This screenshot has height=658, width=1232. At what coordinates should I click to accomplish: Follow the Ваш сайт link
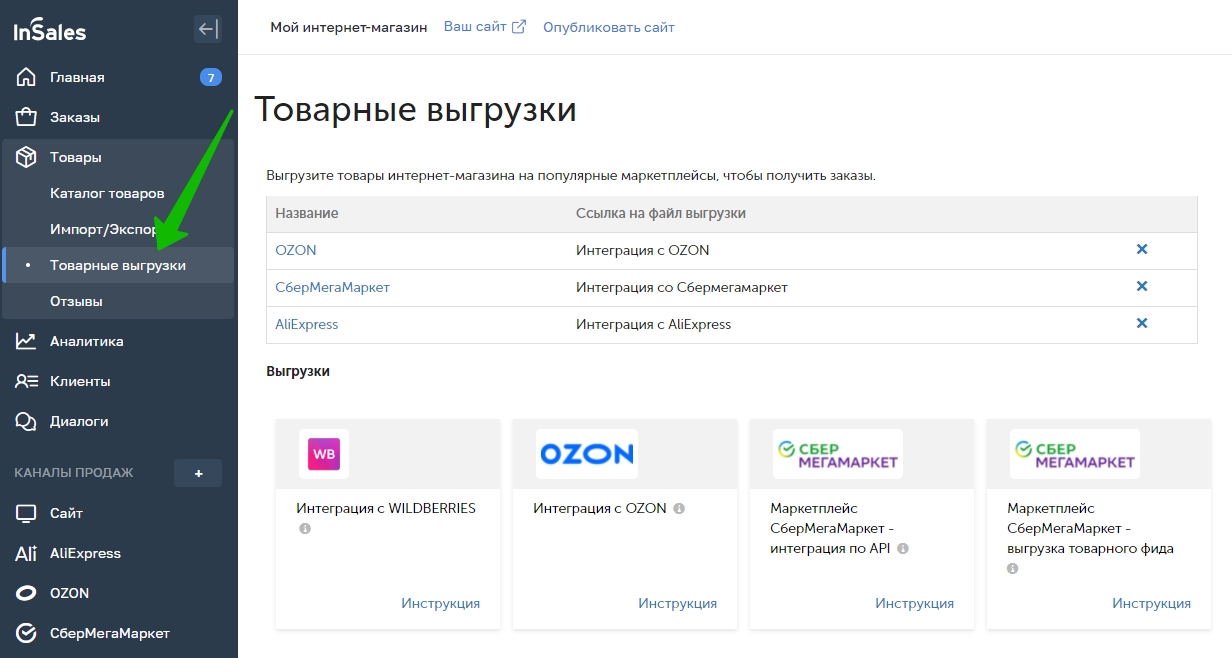(475, 27)
